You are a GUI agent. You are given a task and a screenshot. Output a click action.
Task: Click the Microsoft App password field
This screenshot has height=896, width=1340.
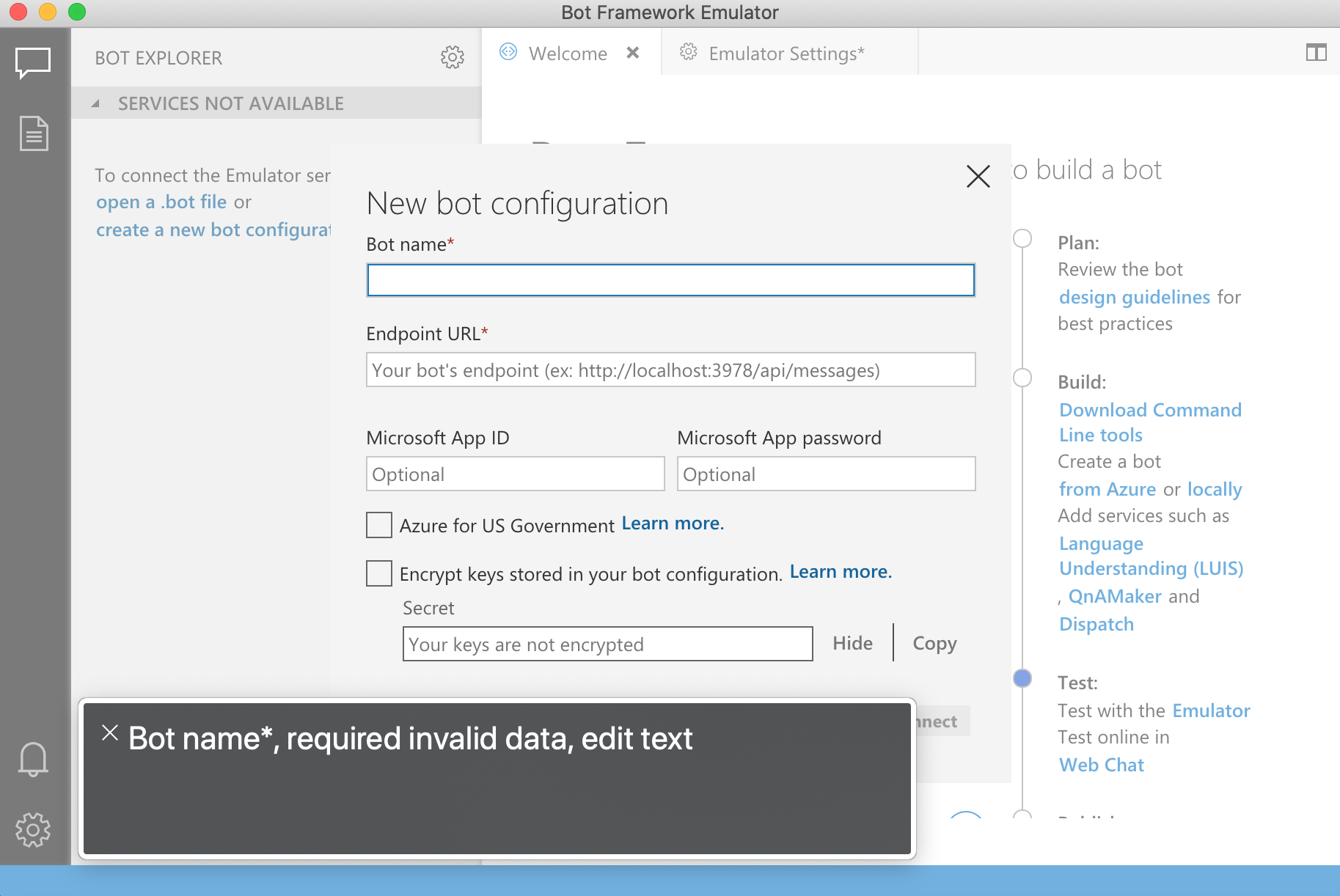pyautogui.click(x=827, y=474)
